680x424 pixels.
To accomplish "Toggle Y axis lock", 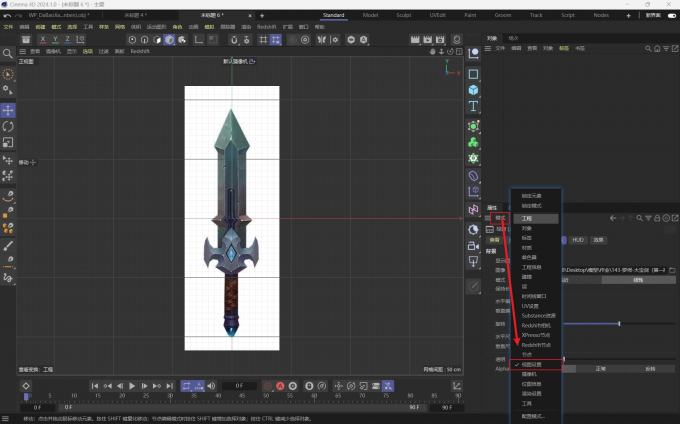I will pyautogui.click(x=55, y=39).
